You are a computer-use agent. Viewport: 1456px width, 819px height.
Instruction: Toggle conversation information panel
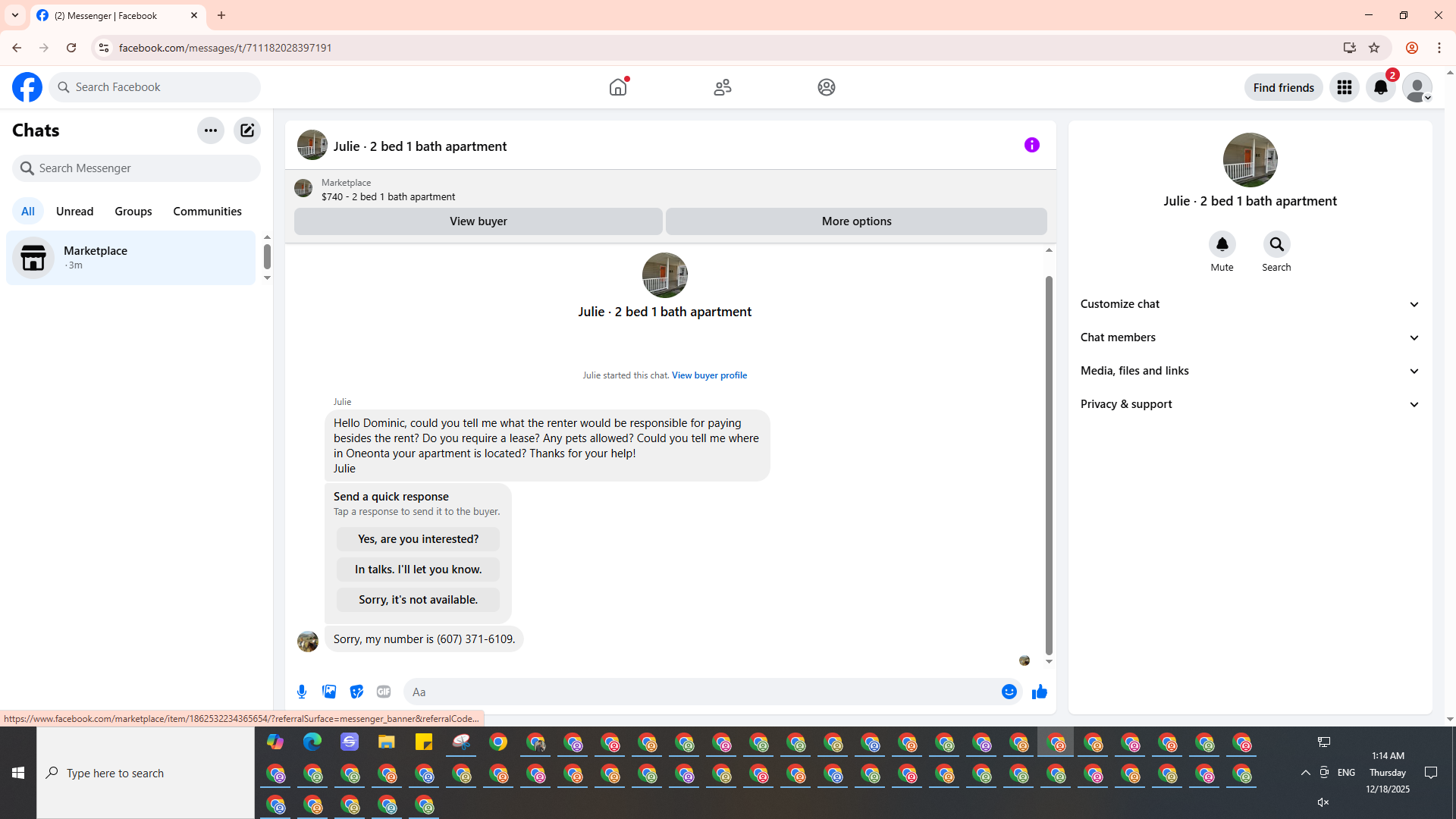pos(1031,145)
